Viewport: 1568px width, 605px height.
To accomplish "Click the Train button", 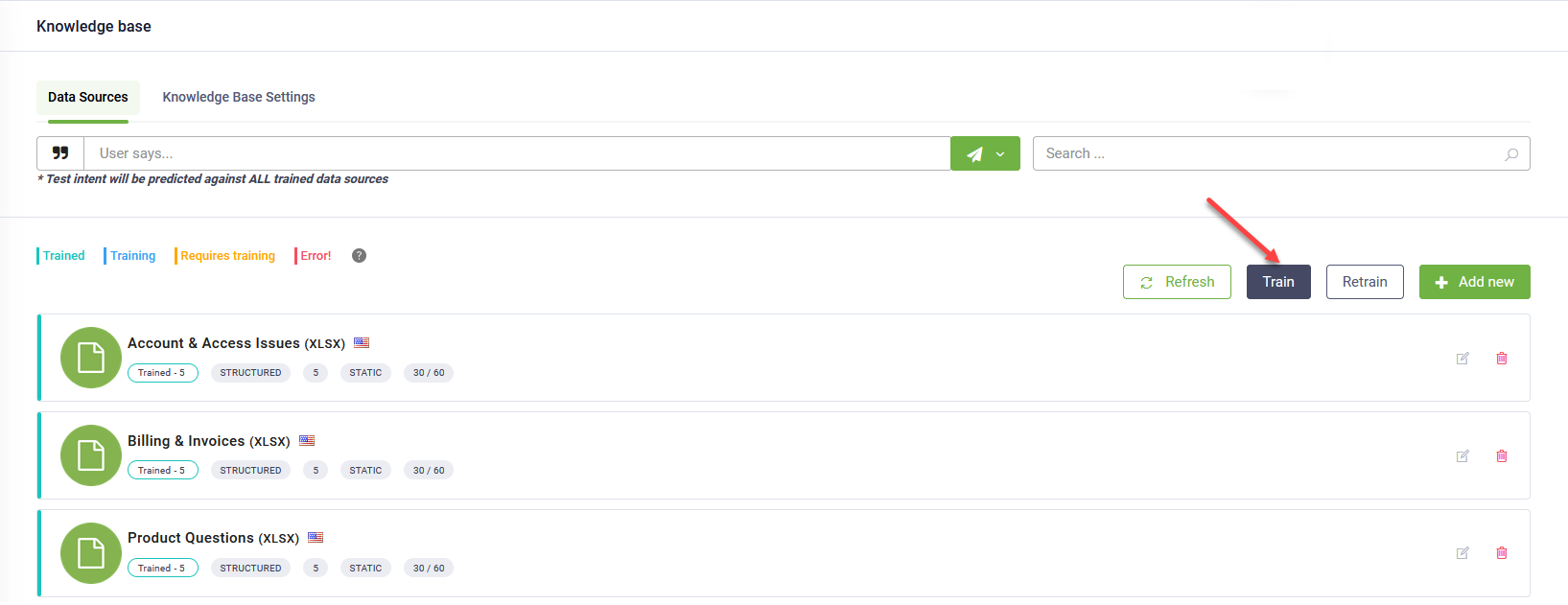I will pos(1278,282).
